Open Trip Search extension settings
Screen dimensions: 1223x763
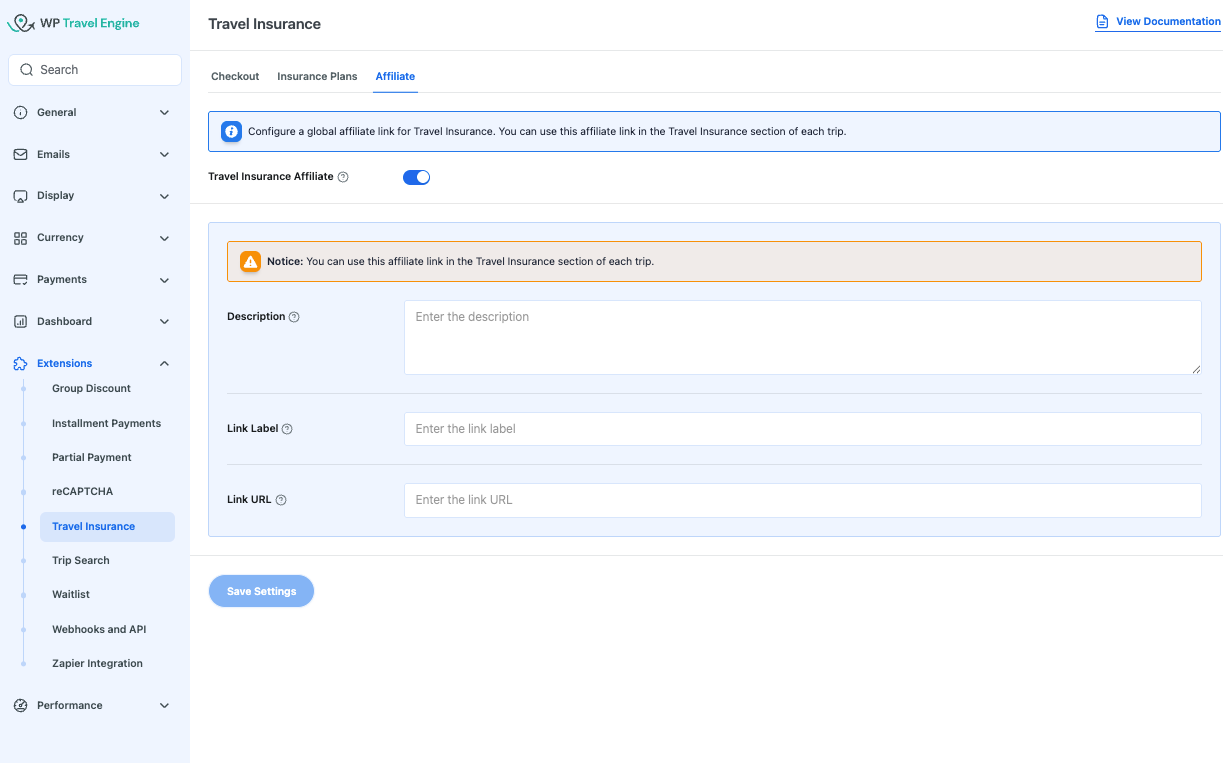(81, 561)
